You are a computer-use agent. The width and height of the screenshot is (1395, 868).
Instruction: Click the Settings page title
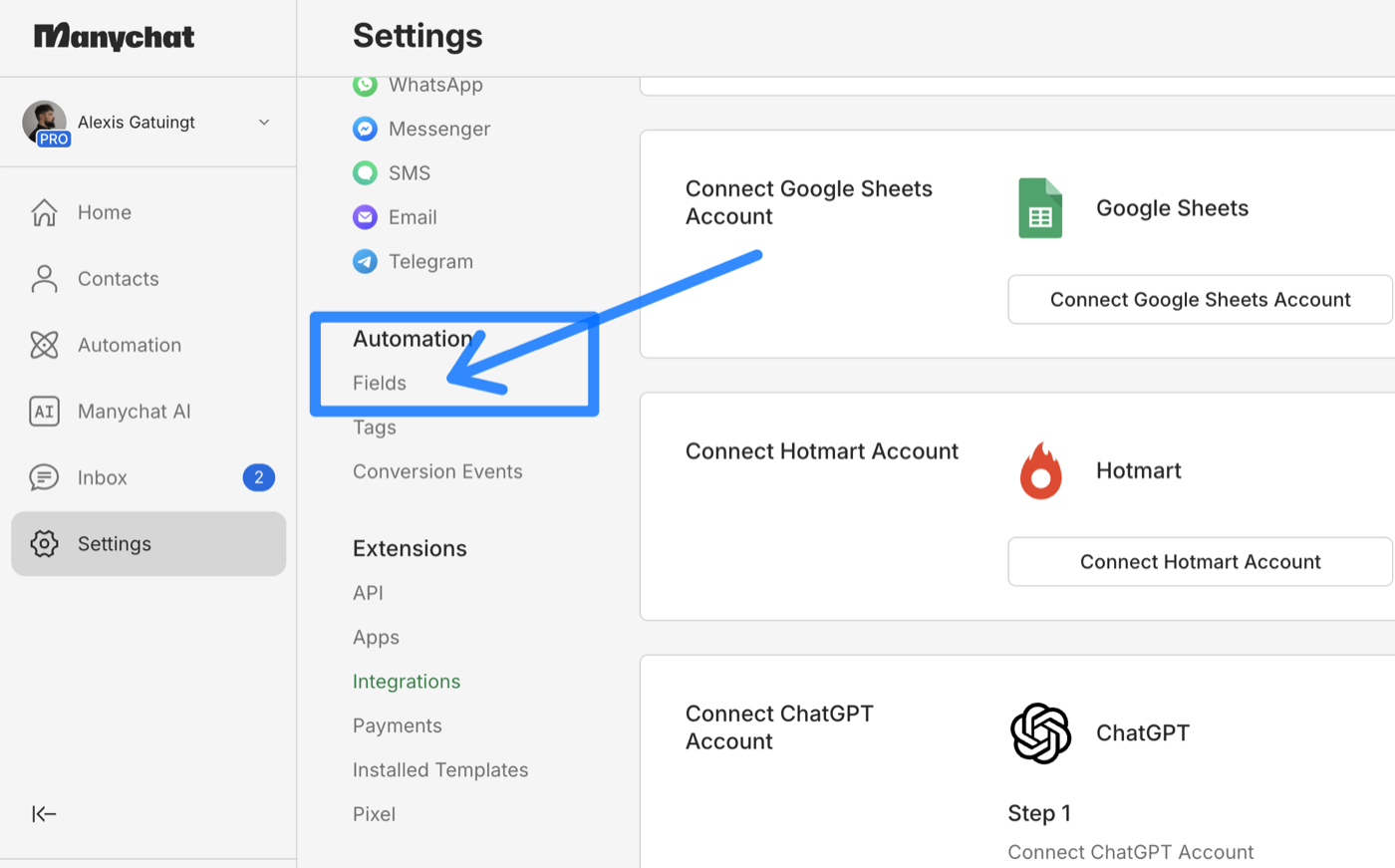(x=418, y=36)
